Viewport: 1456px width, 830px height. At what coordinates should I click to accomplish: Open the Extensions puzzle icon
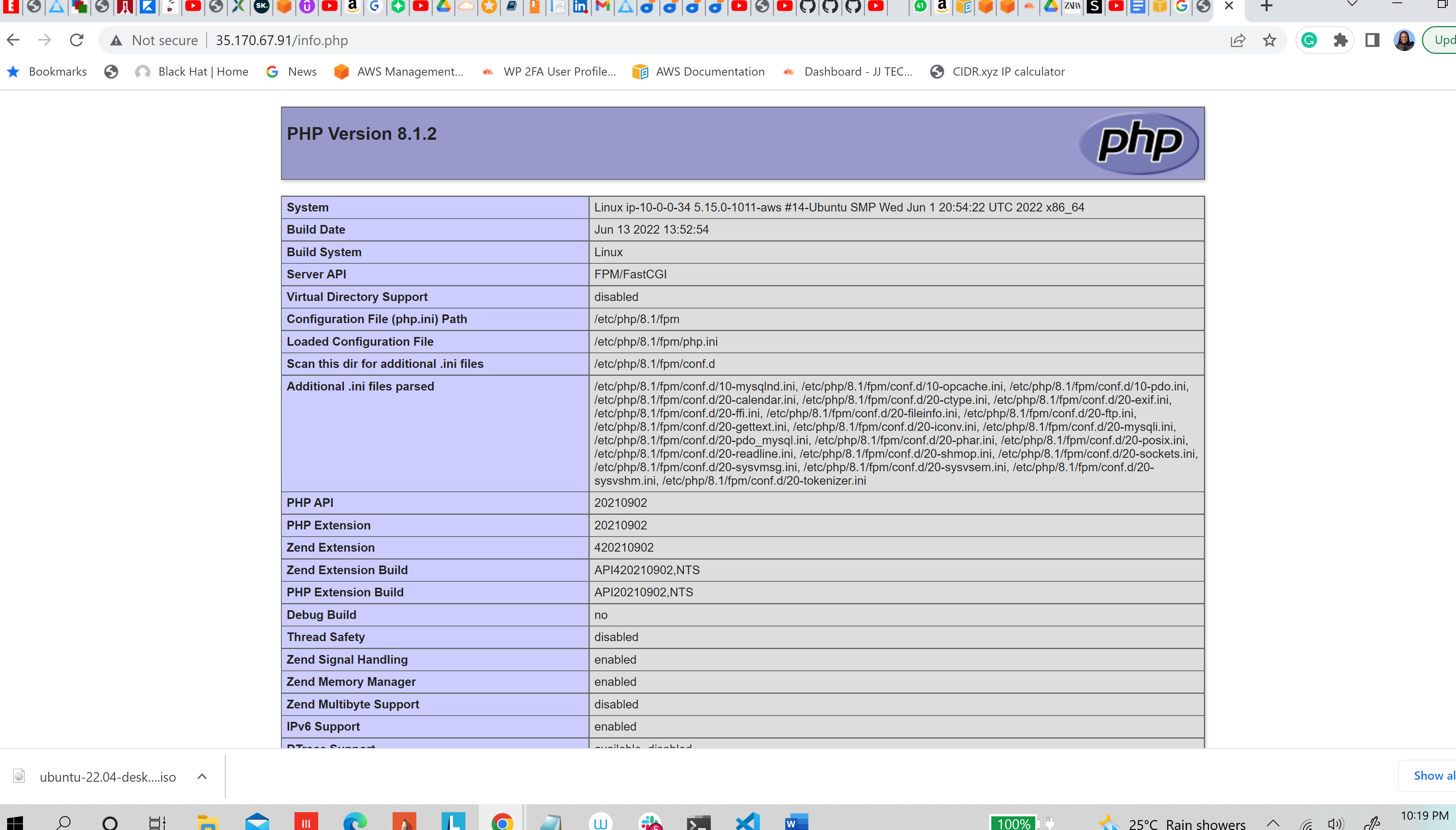pos(1340,40)
